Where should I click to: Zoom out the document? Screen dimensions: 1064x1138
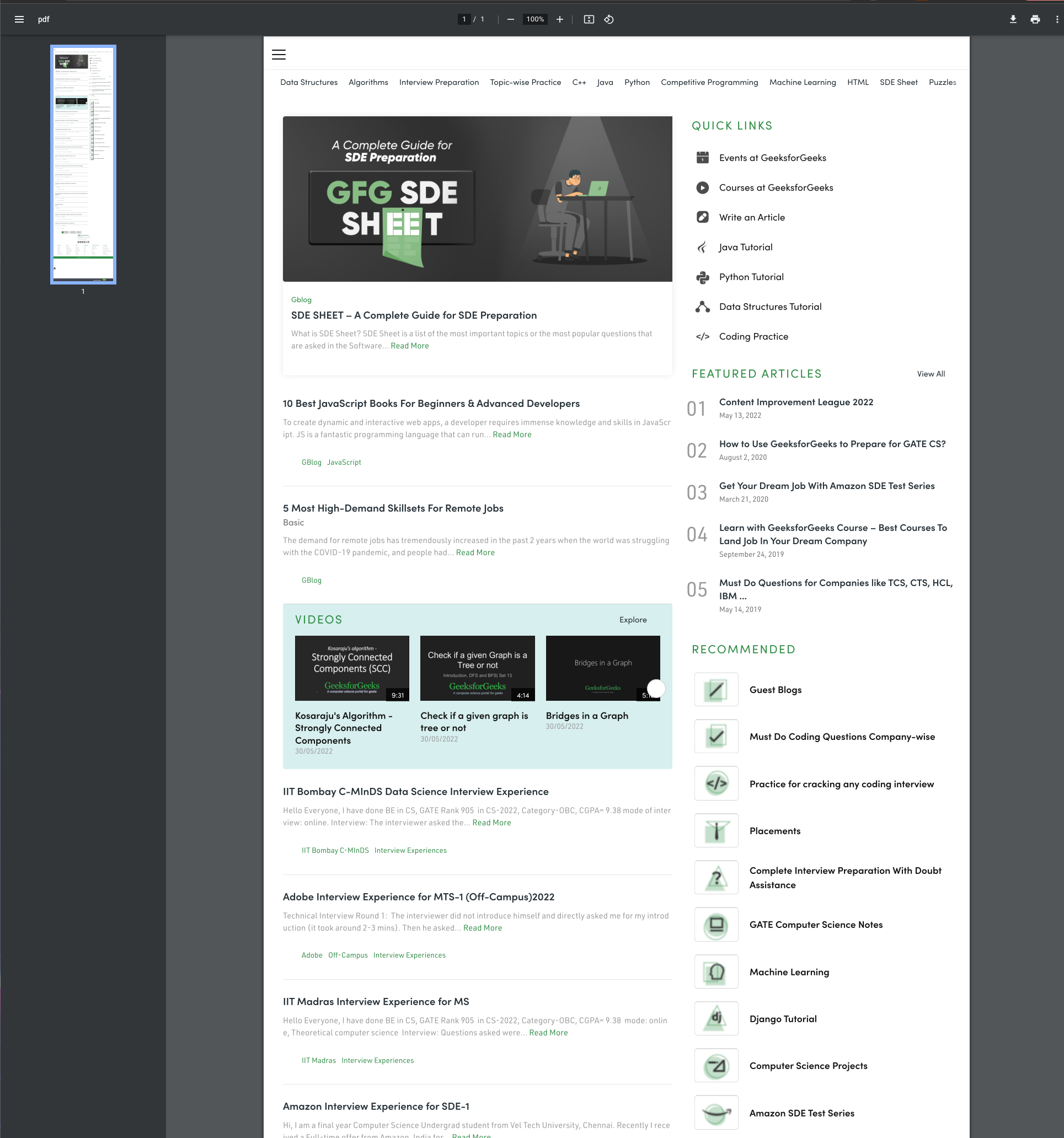tap(510, 19)
